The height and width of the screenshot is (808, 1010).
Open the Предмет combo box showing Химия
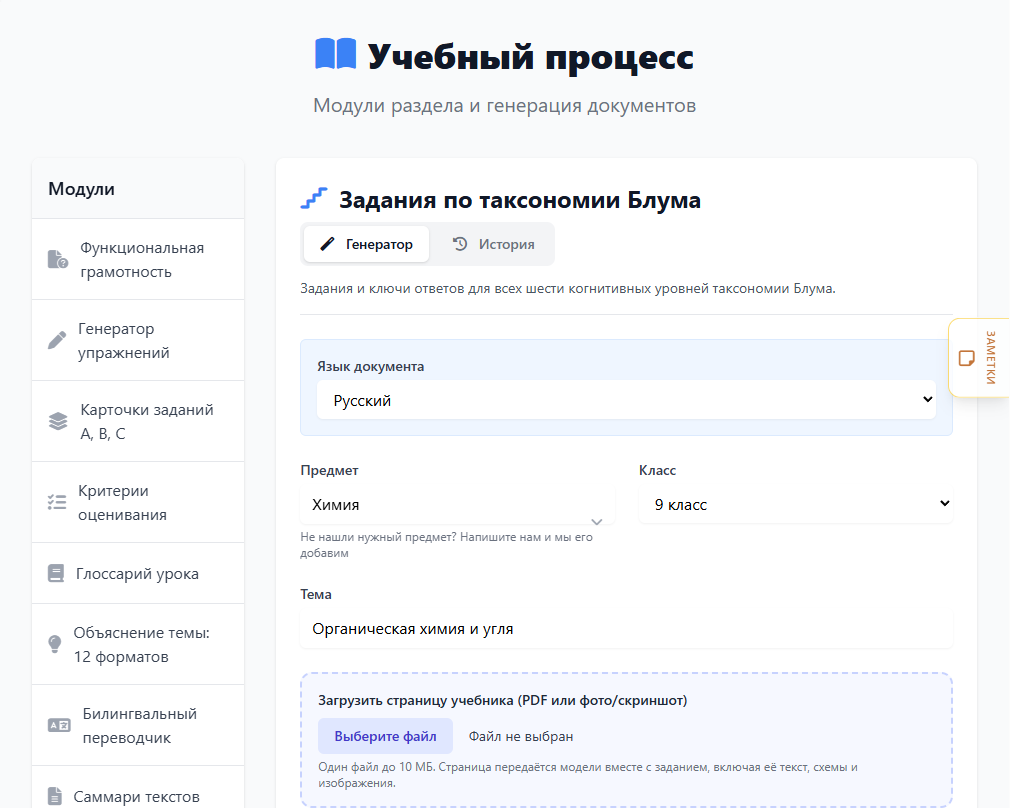click(457, 505)
